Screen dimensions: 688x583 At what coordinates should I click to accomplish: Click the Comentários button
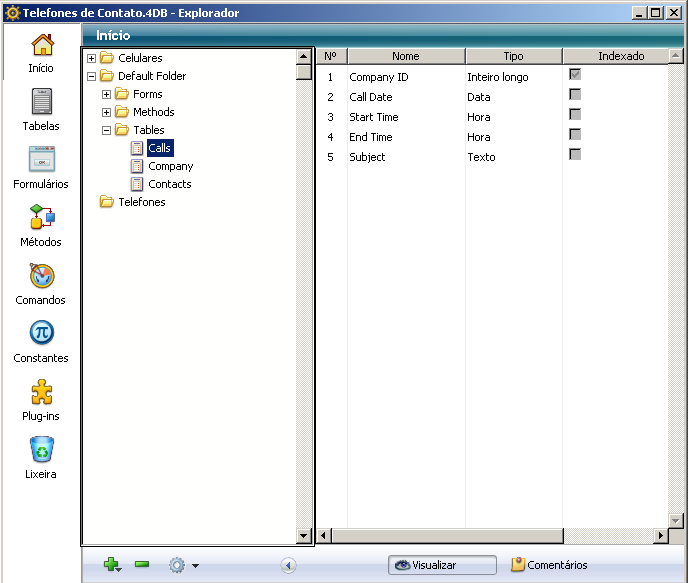[x=549, y=565]
